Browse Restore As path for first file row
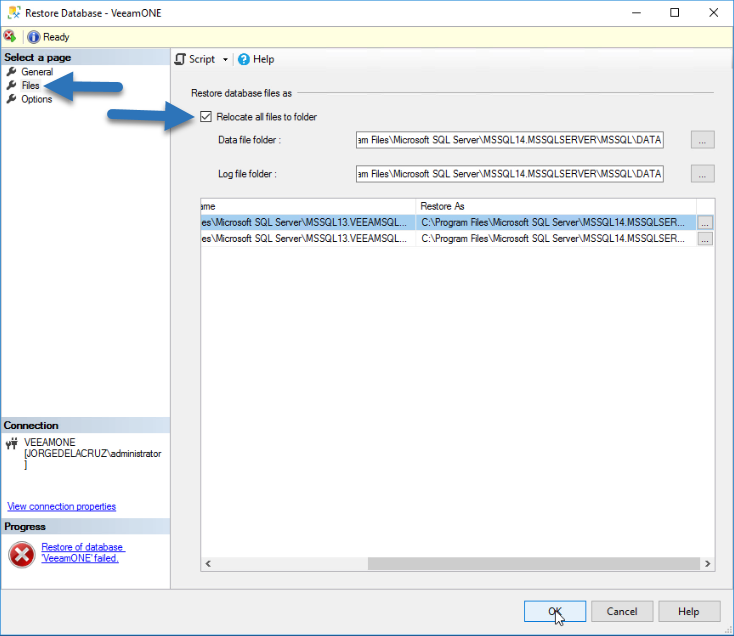Screen dimensions: 734x636 (x=705, y=222)
